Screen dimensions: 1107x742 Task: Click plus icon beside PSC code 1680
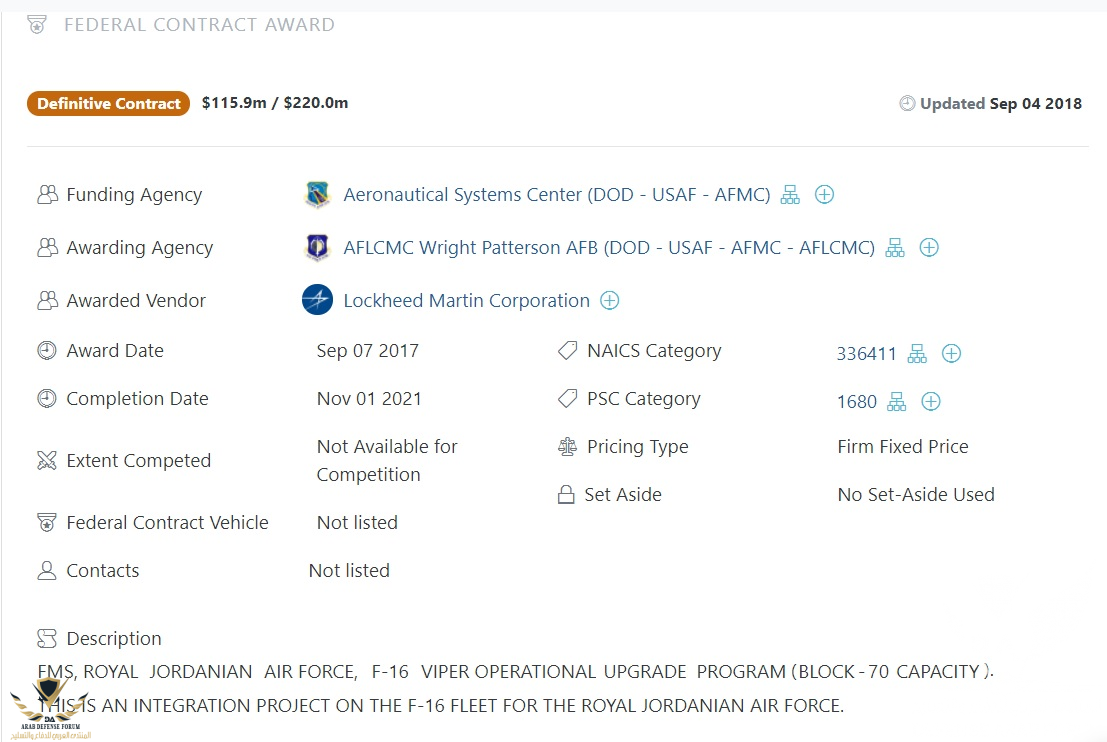(x=930, y=402)
